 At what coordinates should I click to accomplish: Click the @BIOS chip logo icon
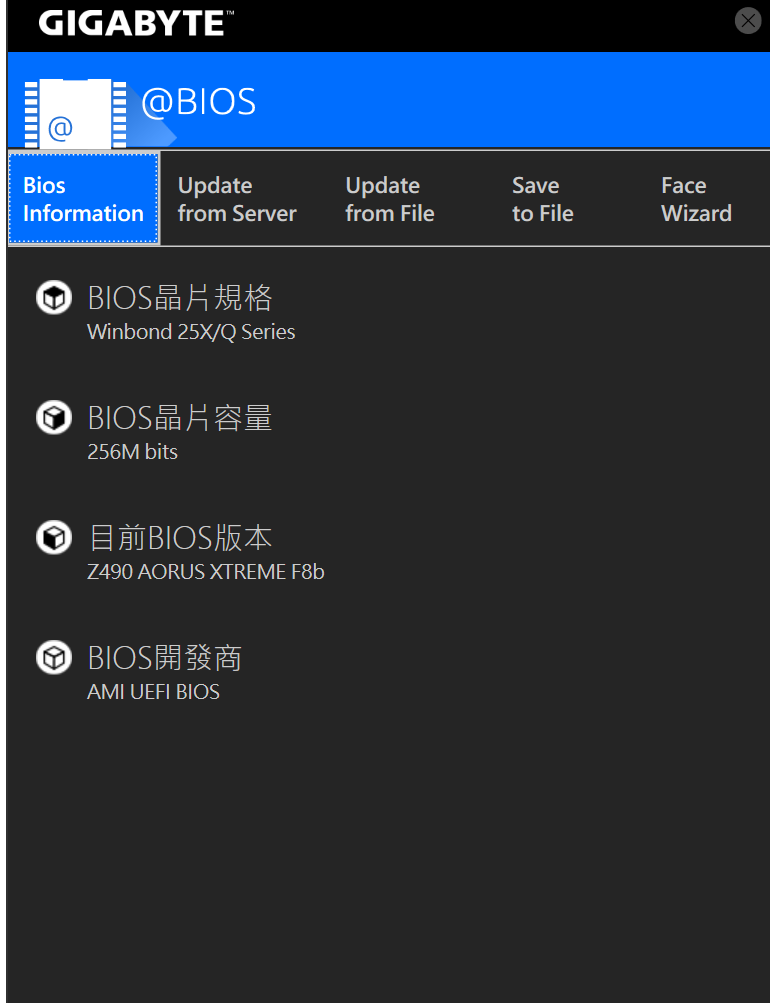[x=75, y=114]
